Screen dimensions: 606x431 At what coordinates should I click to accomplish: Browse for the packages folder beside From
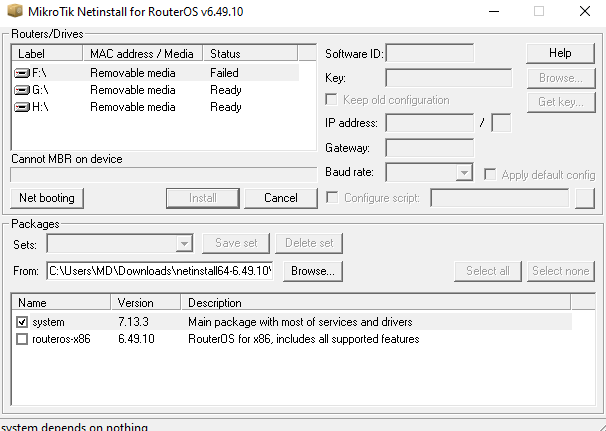(313, 271)
